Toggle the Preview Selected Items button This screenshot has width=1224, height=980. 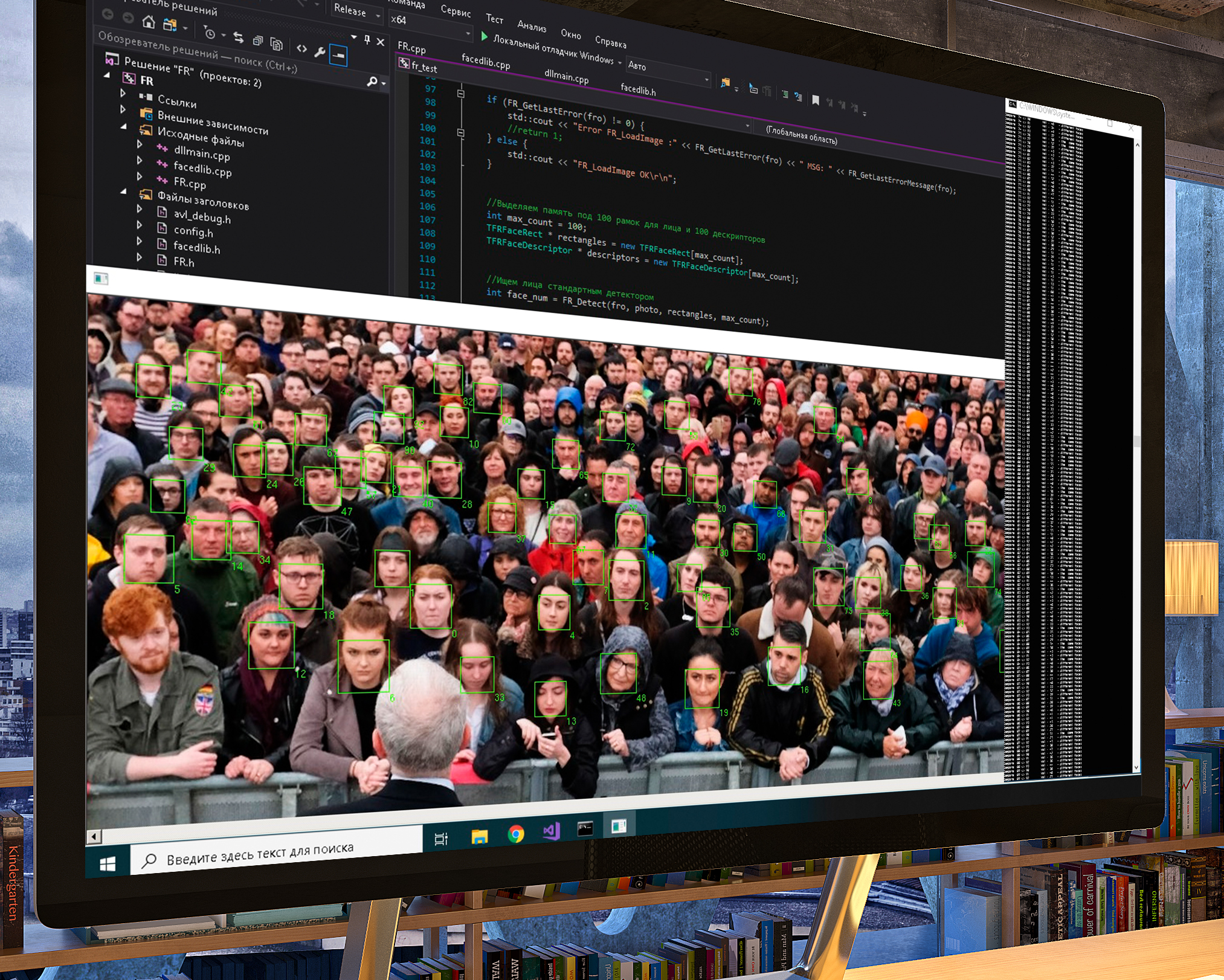tap(339, 56)
